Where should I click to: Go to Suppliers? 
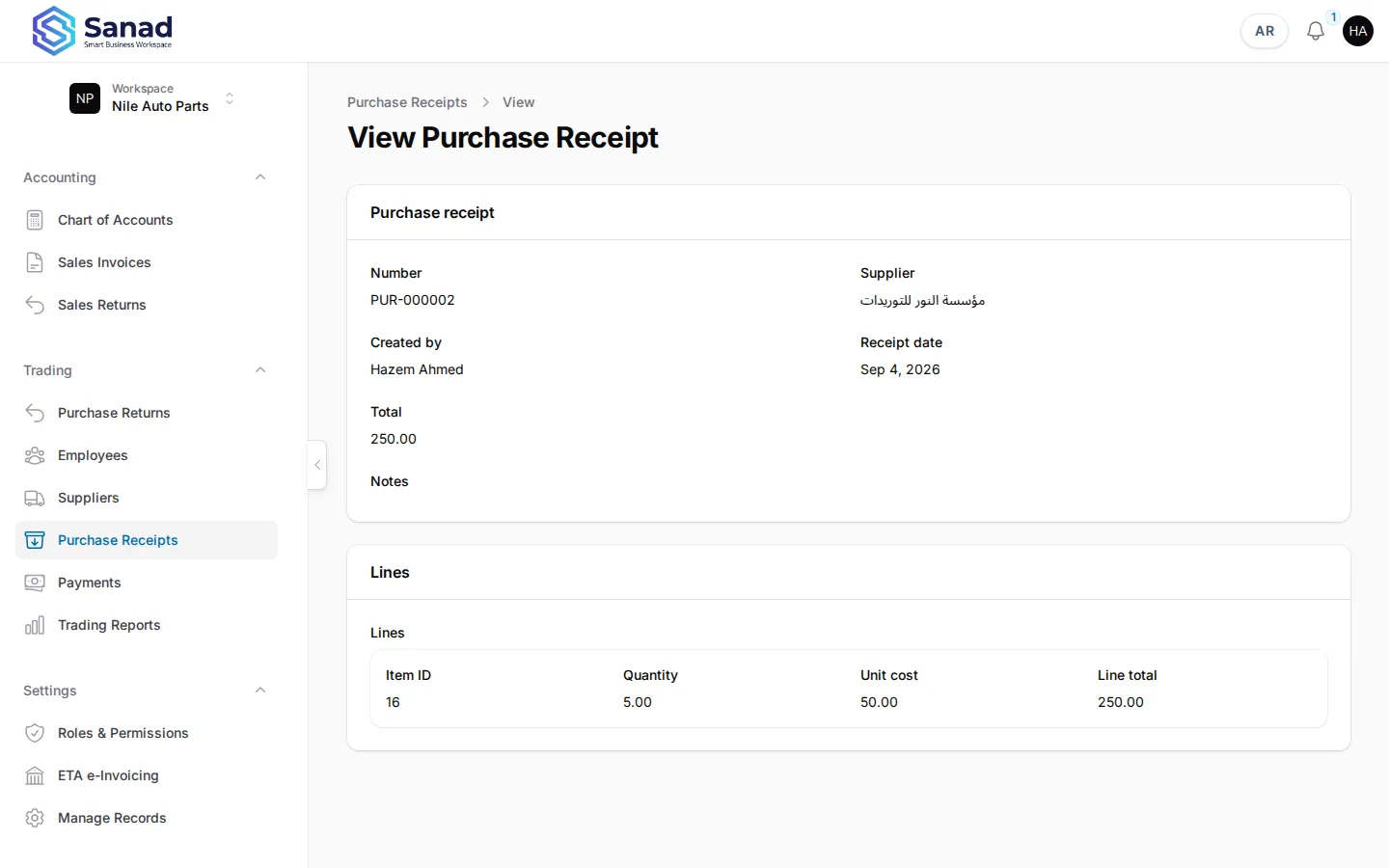pos(147,498)
